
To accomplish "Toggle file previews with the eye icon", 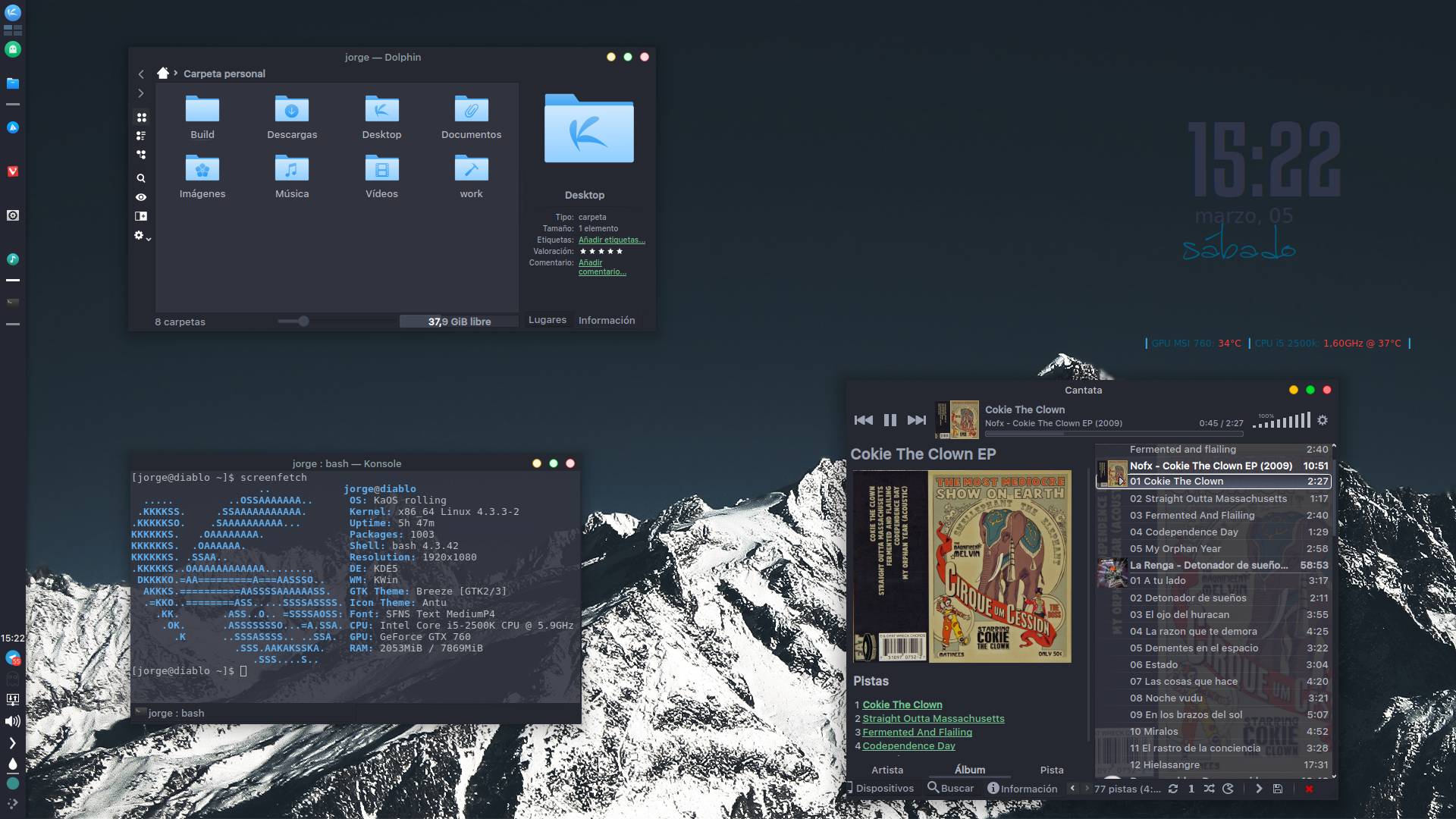I will point(141,196).
